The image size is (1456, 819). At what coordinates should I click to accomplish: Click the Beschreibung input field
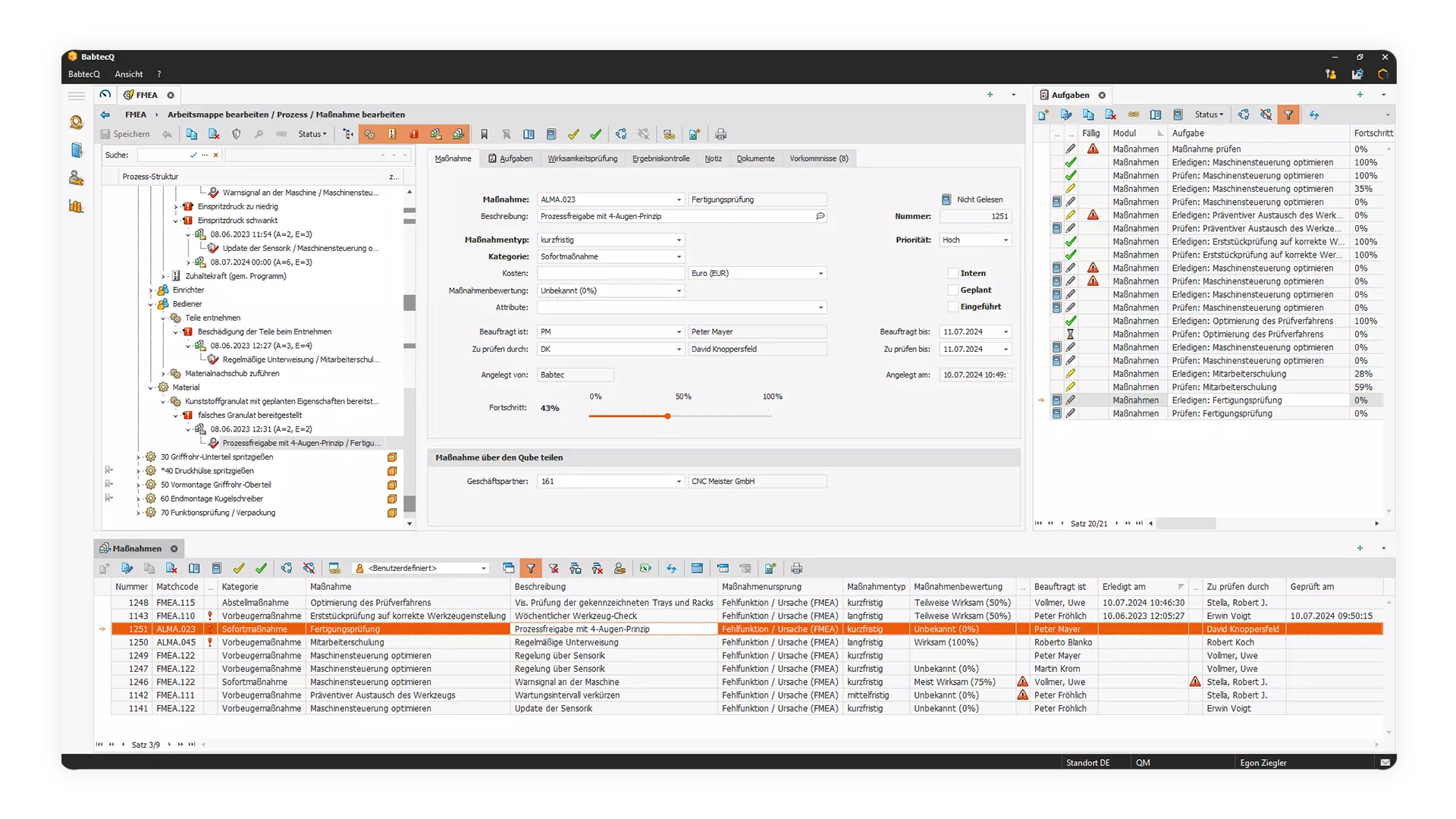point(682,216)
